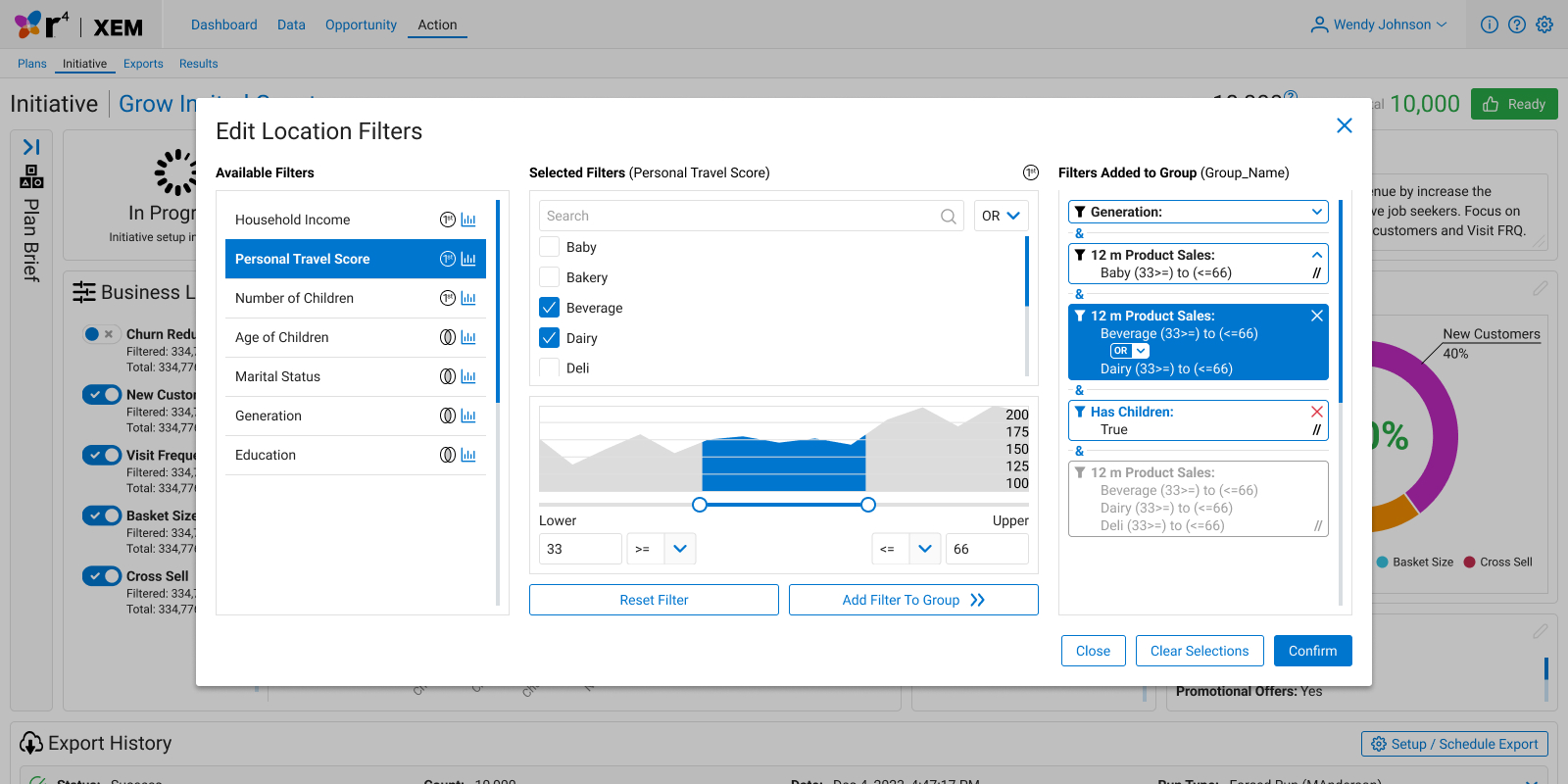This screenshot has height=784, width=1568.
Task: Click the upper range slider handle
Action: (x=868, y=505)
